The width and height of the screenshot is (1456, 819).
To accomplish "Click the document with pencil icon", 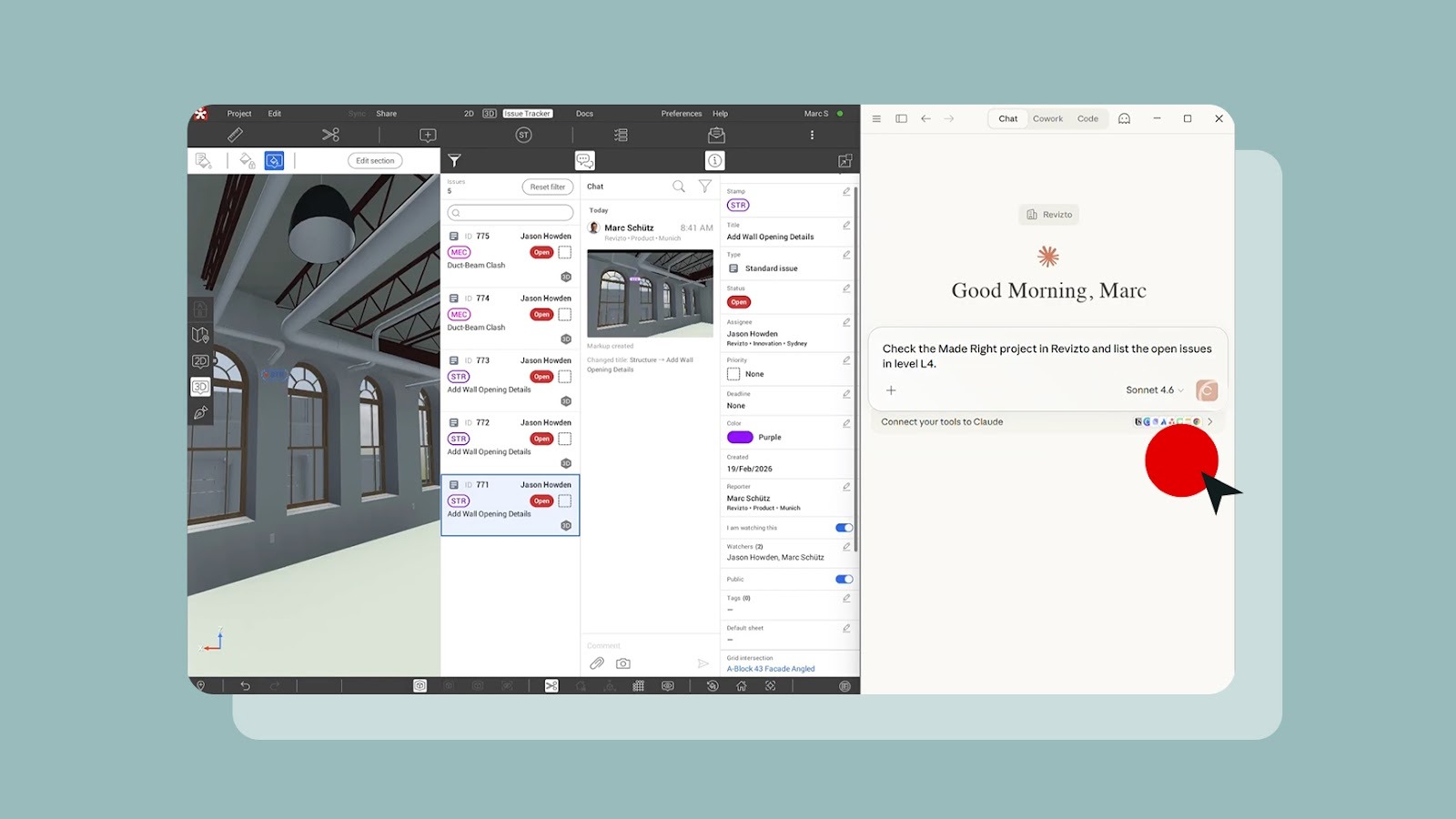I will pos(204,160).
